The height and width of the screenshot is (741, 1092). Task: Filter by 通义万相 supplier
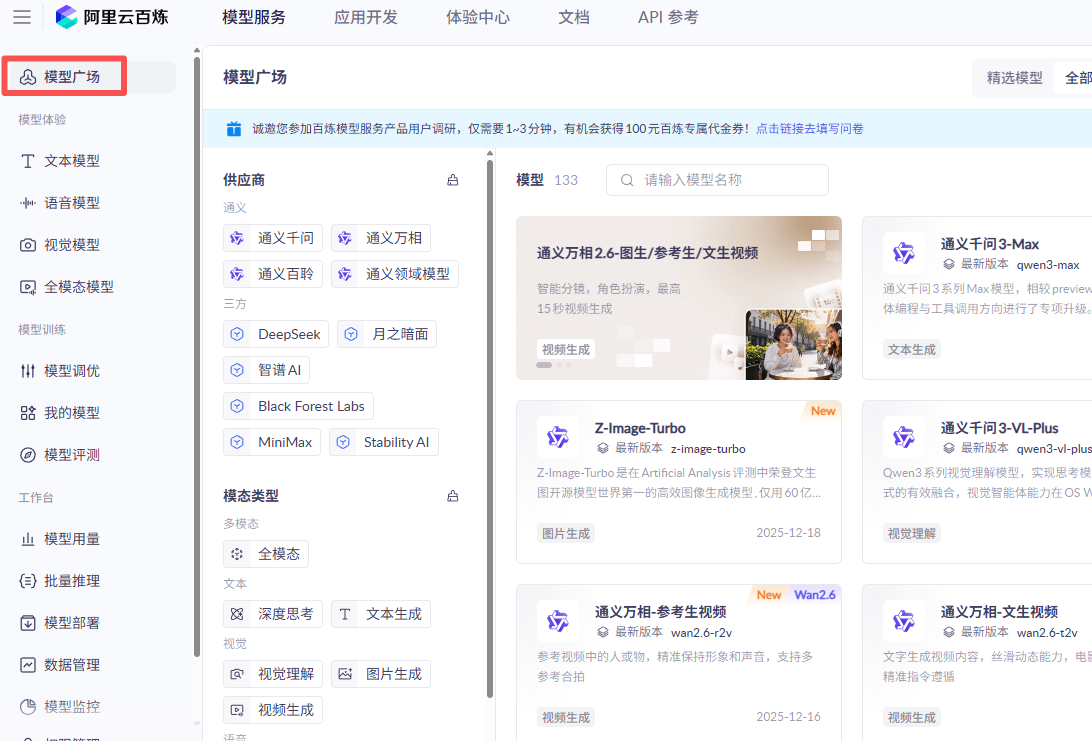(x=381, y=238)
